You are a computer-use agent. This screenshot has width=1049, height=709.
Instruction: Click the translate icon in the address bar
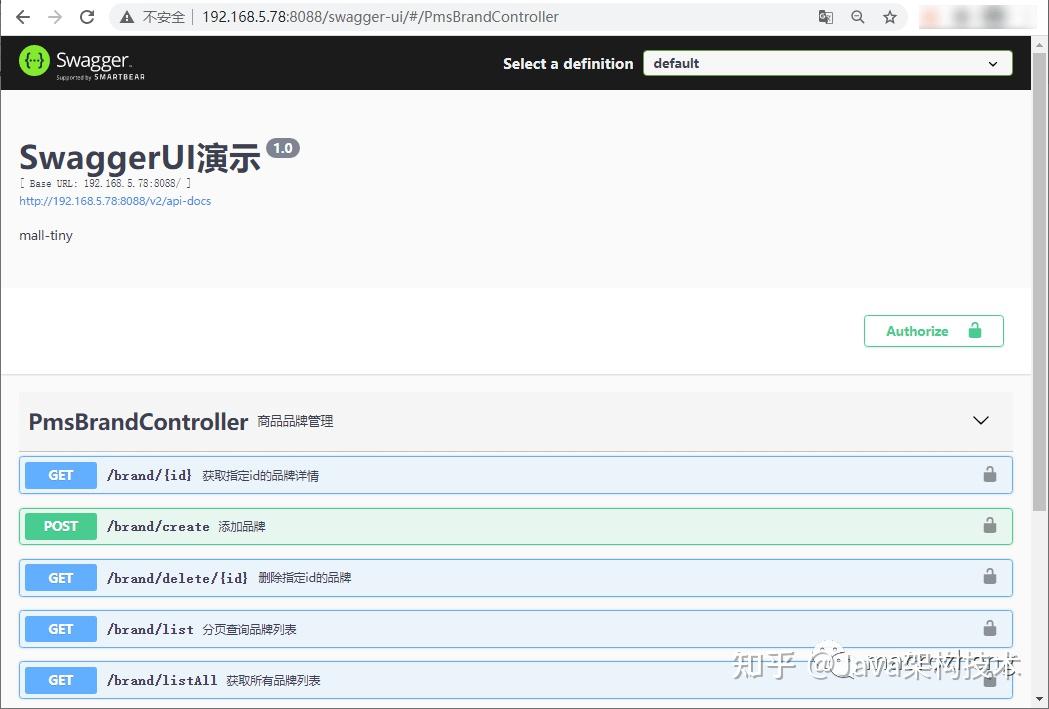point(825,17)
